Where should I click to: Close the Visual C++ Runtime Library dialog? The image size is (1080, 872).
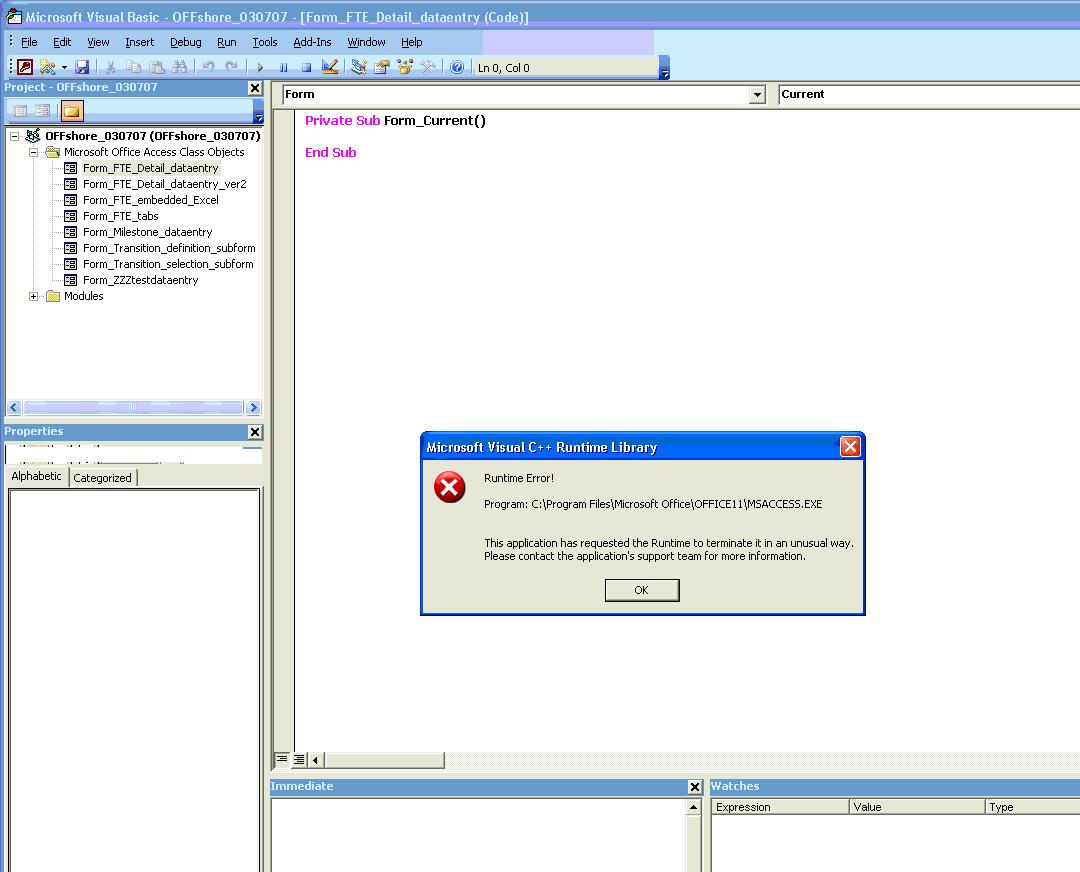850,446
